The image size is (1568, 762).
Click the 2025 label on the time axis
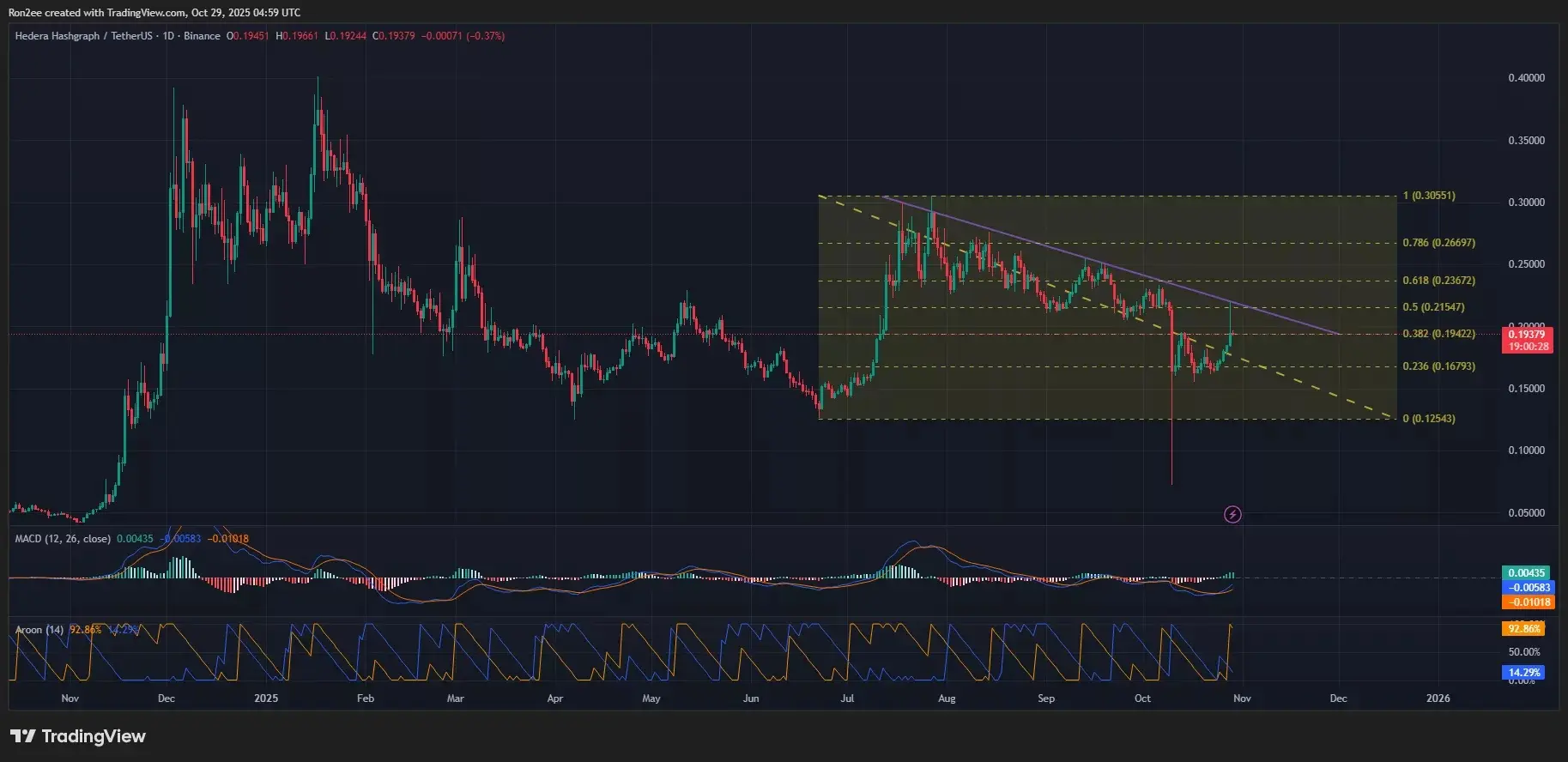266,698
